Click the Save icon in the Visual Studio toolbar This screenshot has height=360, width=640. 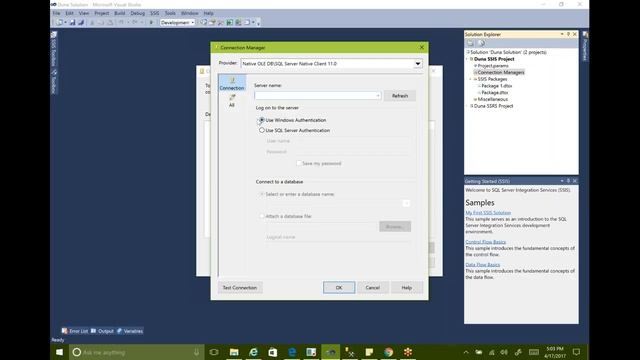[72, 22]
